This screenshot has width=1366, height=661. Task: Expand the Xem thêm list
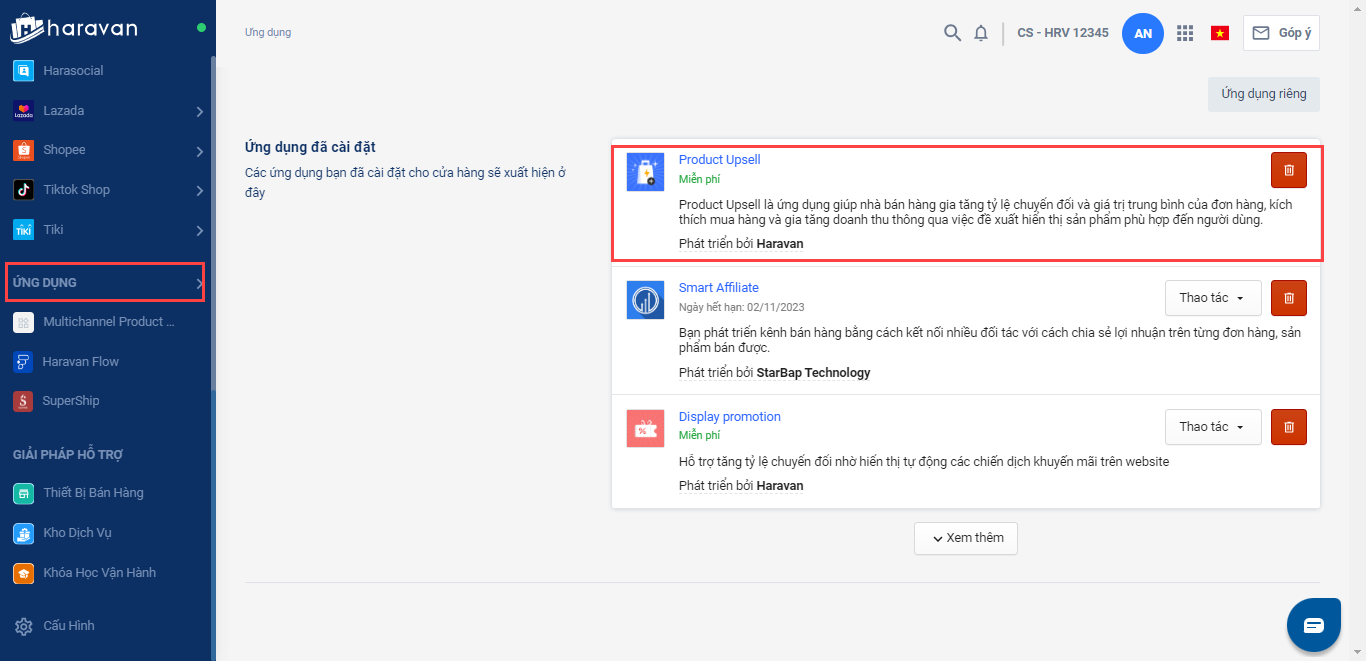pos(965,538)
